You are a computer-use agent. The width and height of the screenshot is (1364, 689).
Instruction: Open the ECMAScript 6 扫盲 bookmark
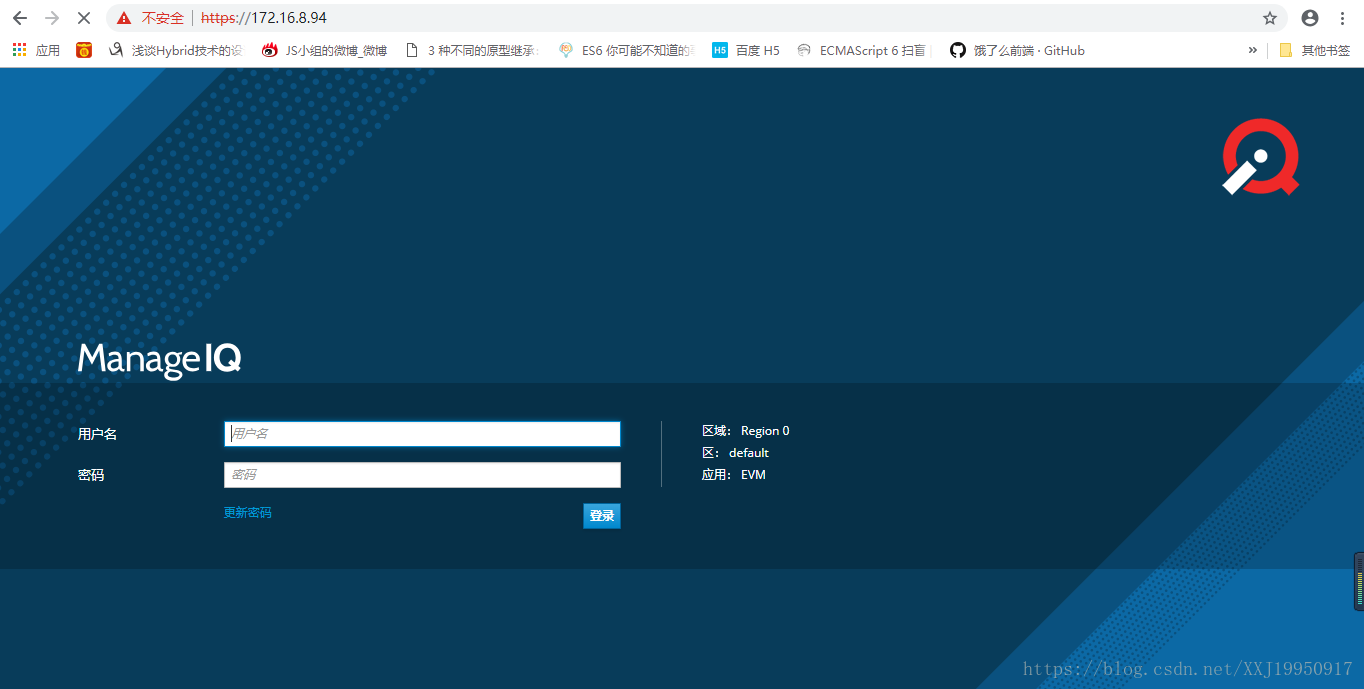click(861, 50)
